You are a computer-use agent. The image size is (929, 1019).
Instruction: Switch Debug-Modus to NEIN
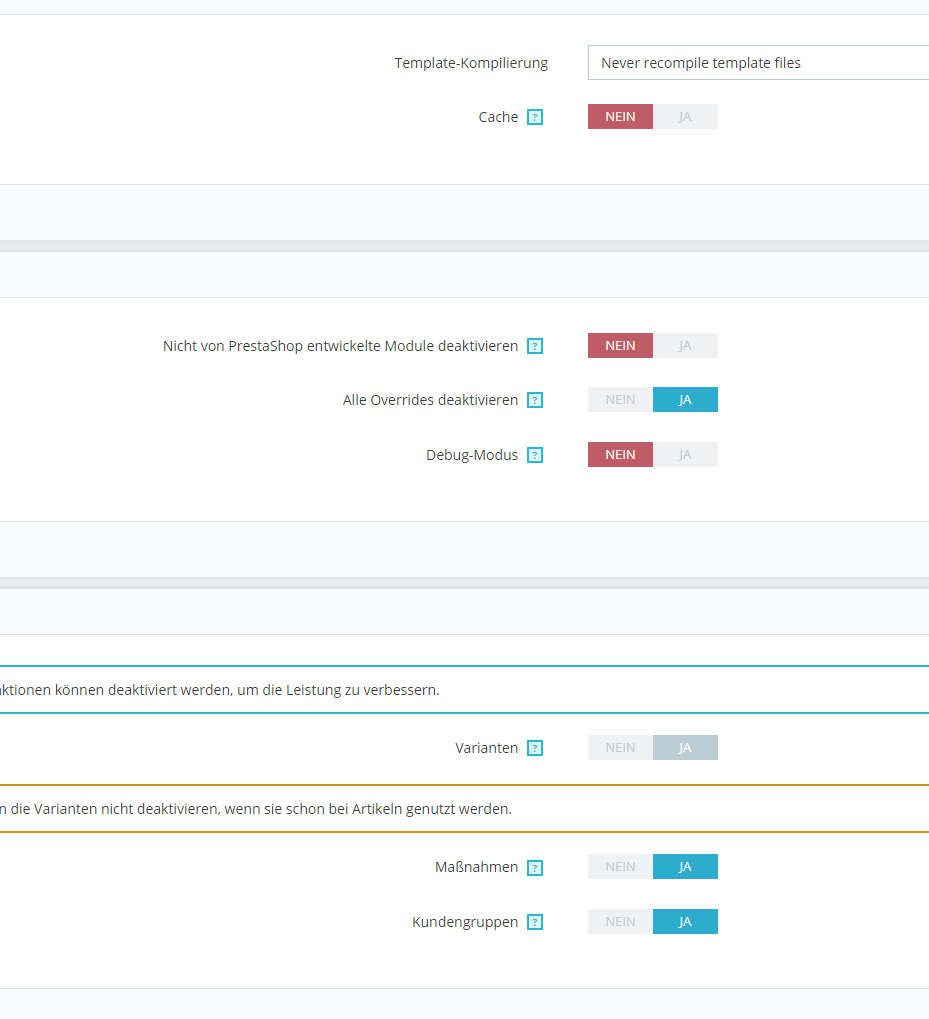[620, 454]
